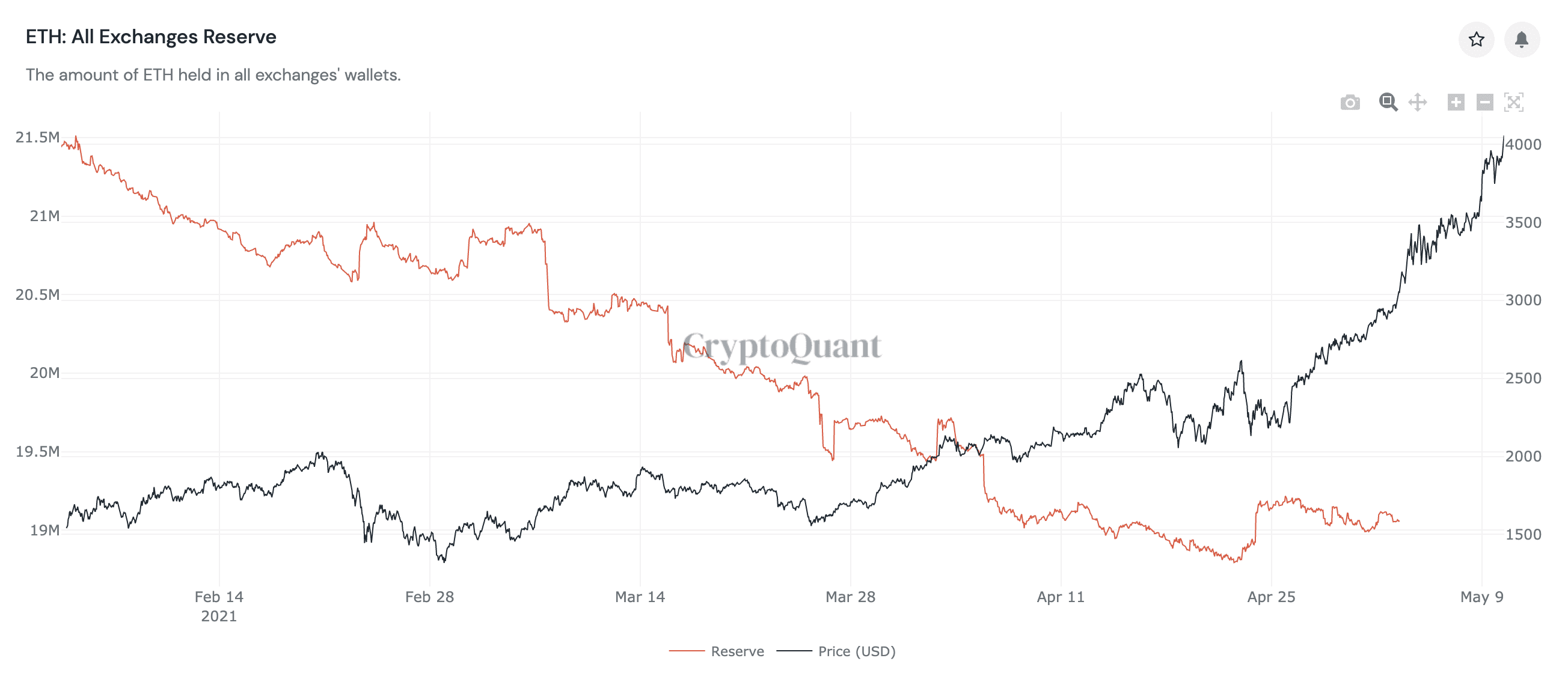Click the Mar 28 date label
1568x673 pixels.
(850, 597)
